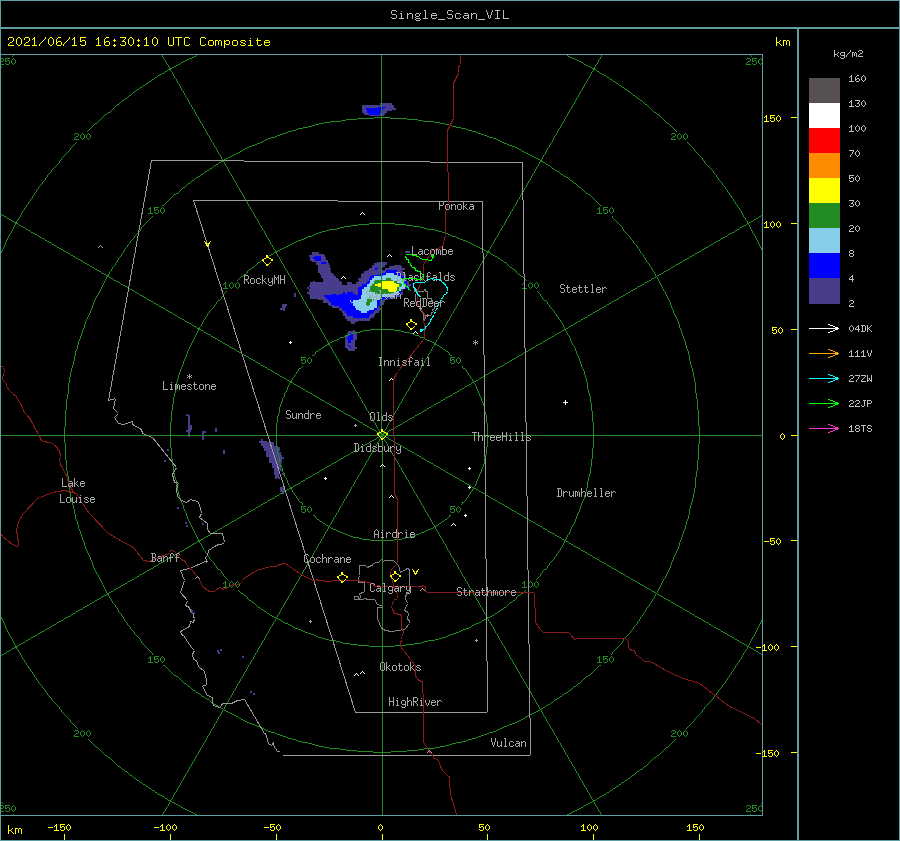Select the light blue 20 legend swatch
900x841 pixels.
[x=824, y=241]
